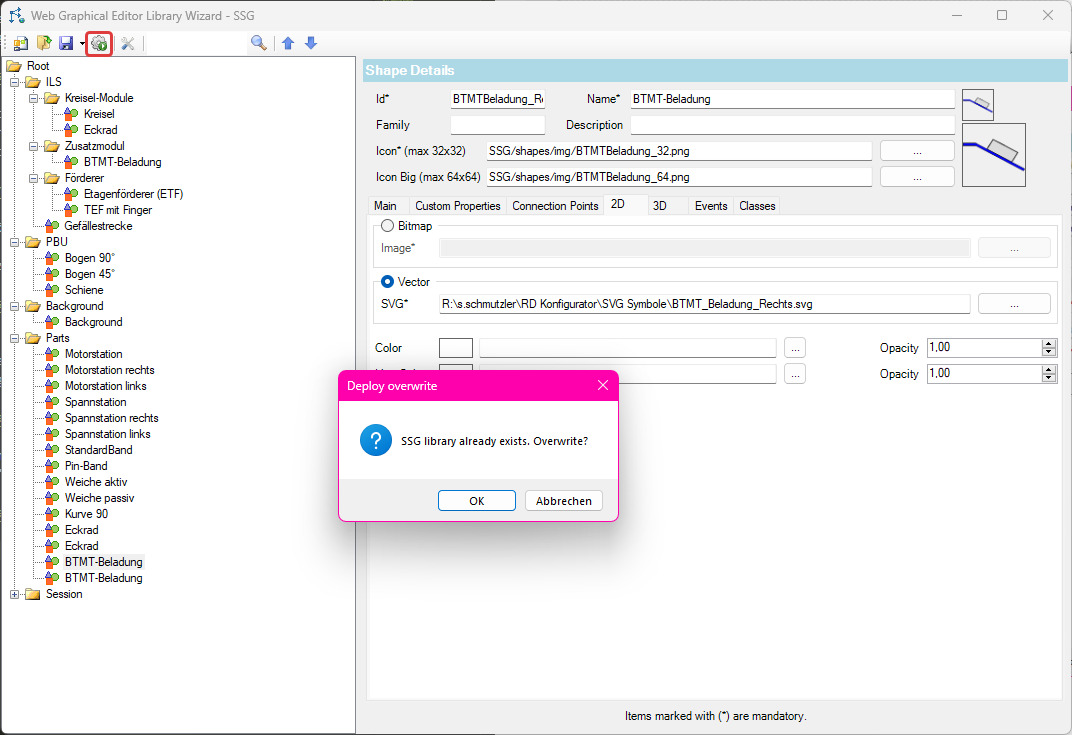Click Abbrechen to cancel the overwrite

pos(563,500)
